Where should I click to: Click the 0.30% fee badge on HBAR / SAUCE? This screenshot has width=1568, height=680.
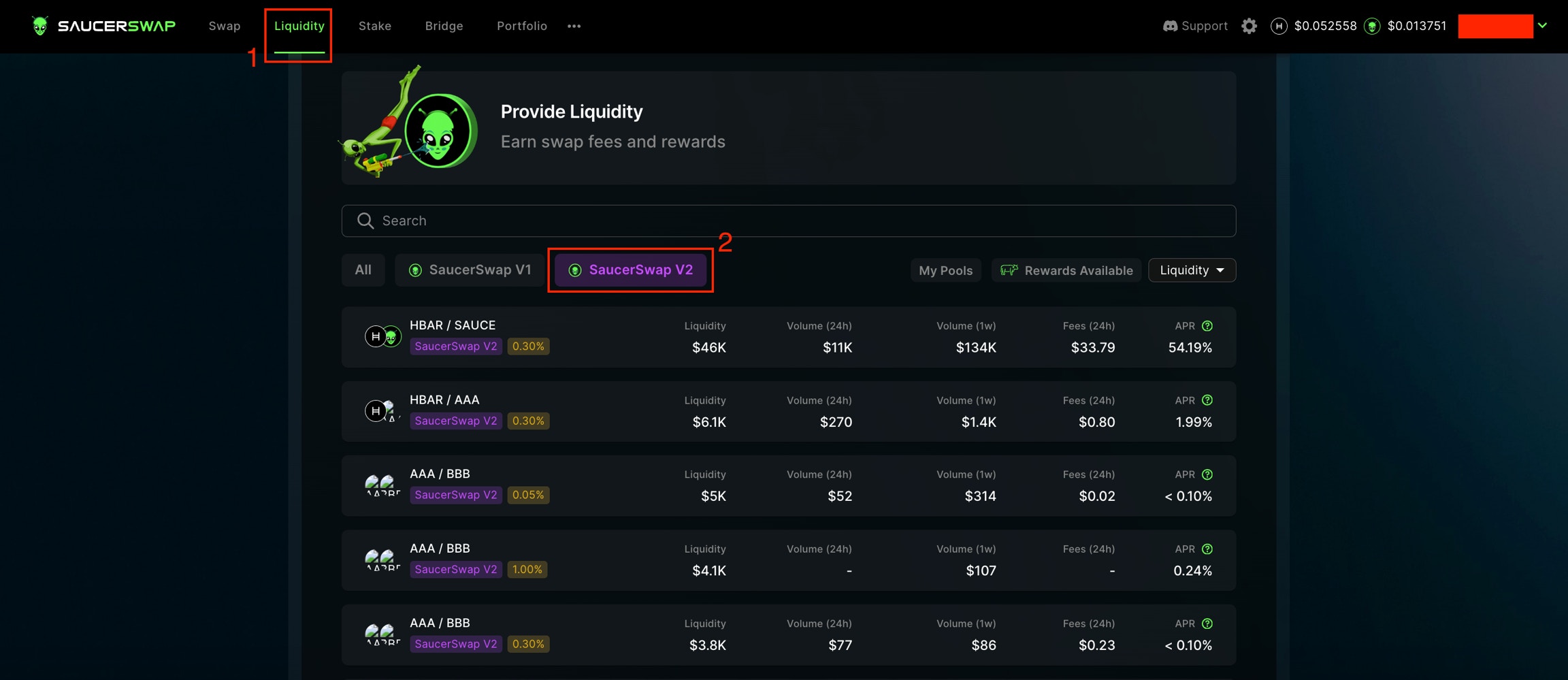pyautogui.click(x=528, y=346)
